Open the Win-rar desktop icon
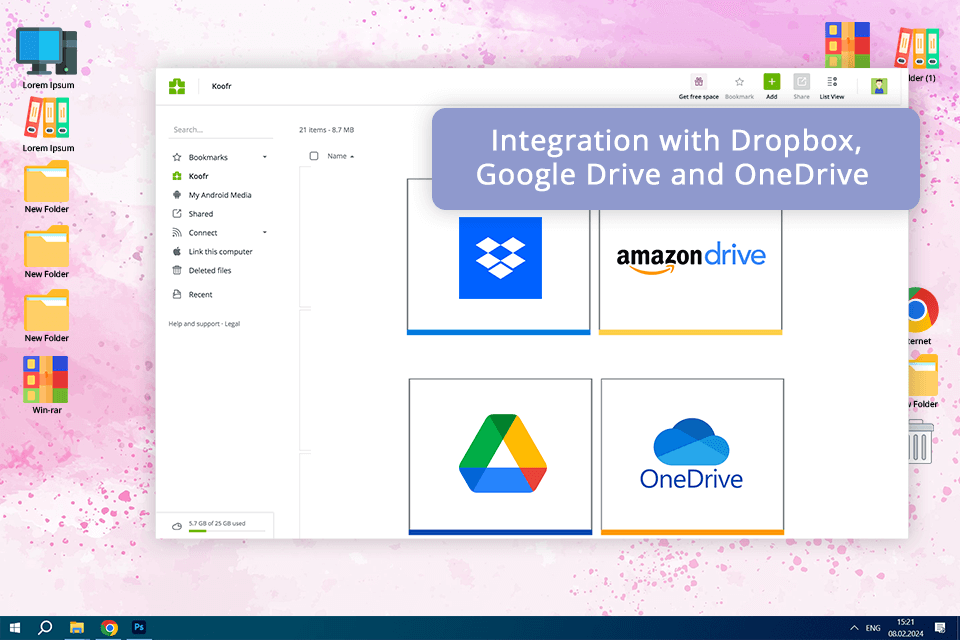This screenshot has width=960, height=640. tap(47, 385)
